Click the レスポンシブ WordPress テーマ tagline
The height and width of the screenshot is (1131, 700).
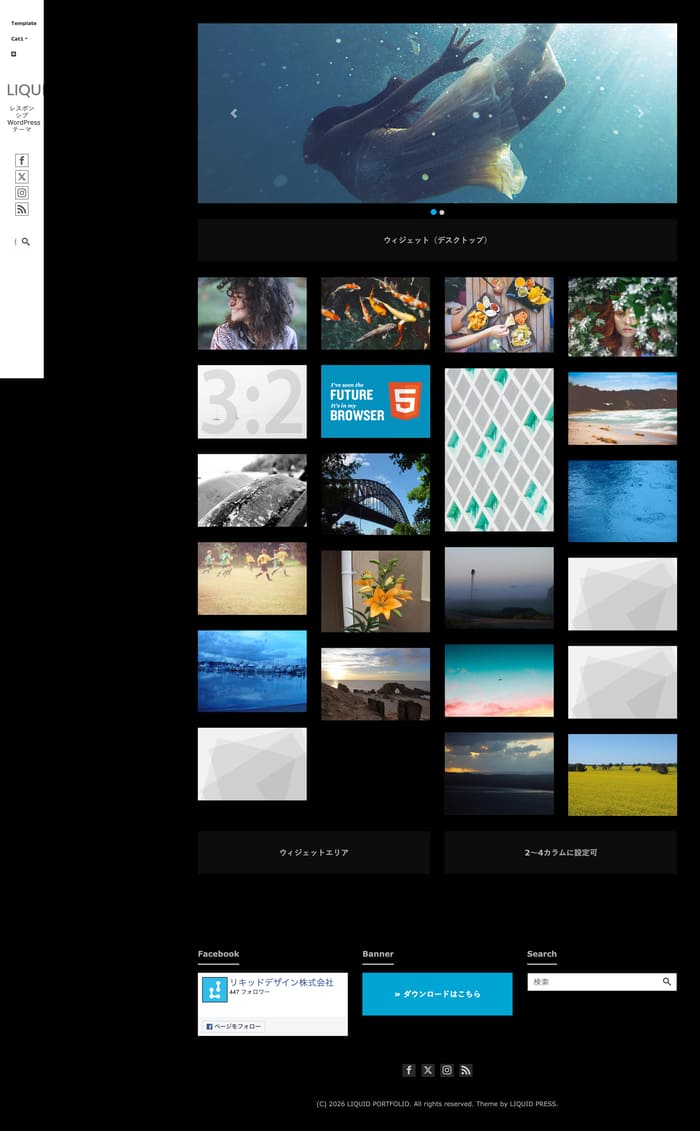click(x=23, y=118)
